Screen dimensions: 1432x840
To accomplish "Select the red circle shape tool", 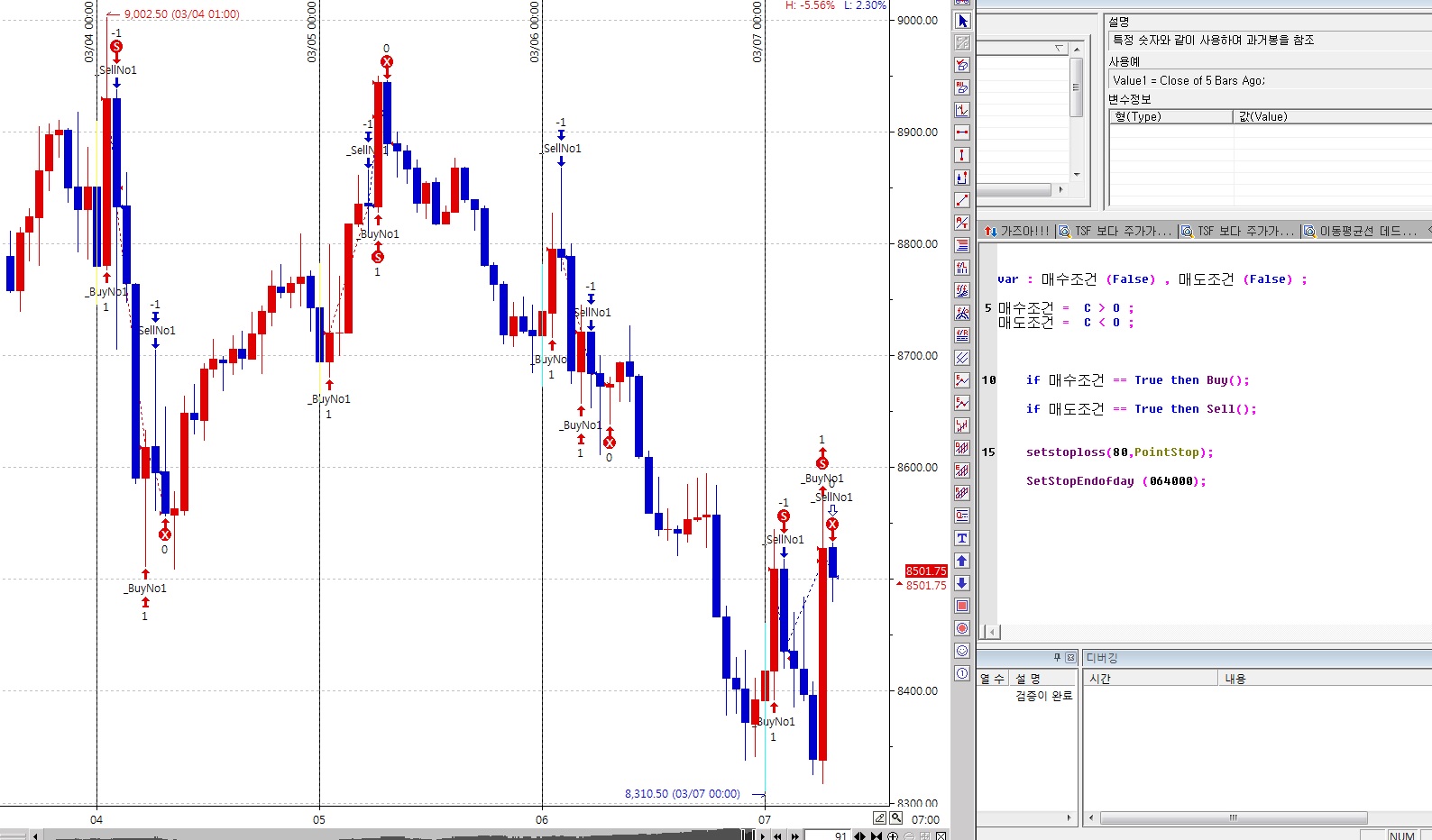I will (962, 628).
